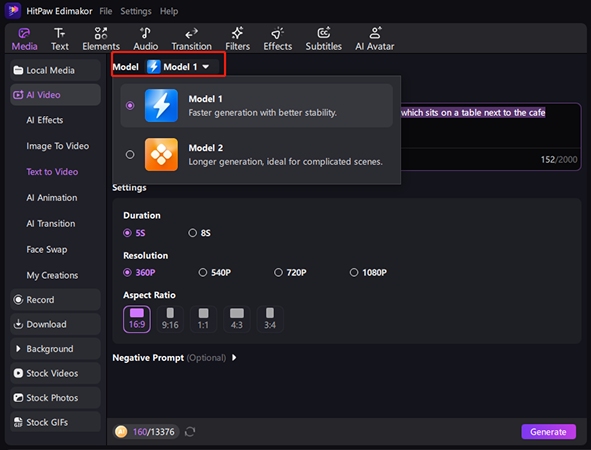Click the AI credits coin icon
591x450 pixels.
(121, 432)
